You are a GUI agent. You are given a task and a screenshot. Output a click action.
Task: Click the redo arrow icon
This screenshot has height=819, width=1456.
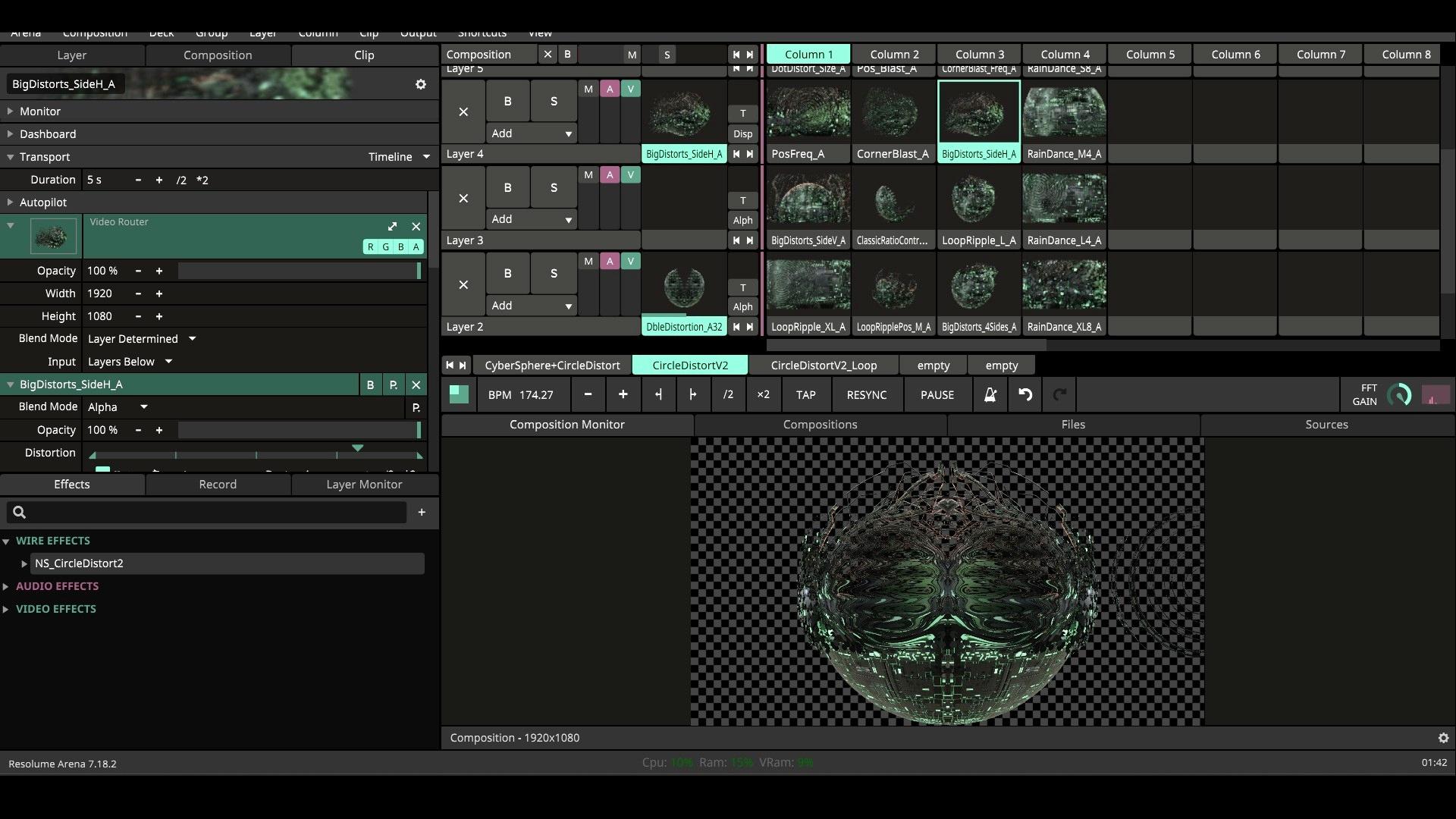pyautogui.click(x=1059, y=395)
